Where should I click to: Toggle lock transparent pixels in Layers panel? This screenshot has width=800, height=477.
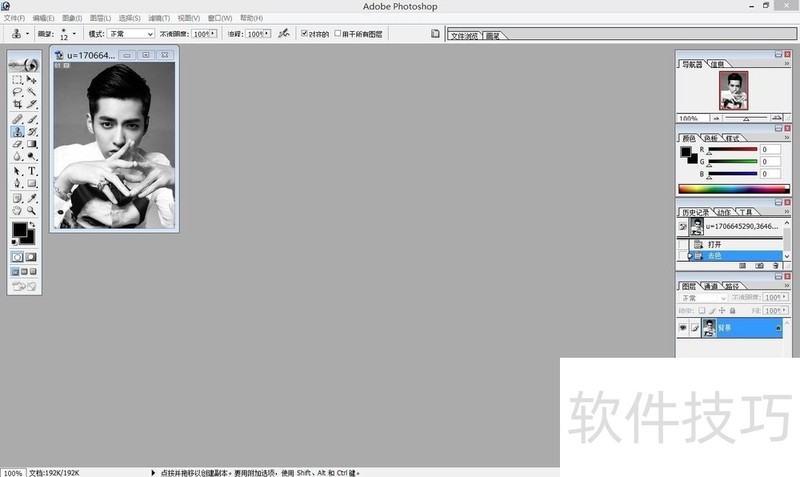click(702, 311)
